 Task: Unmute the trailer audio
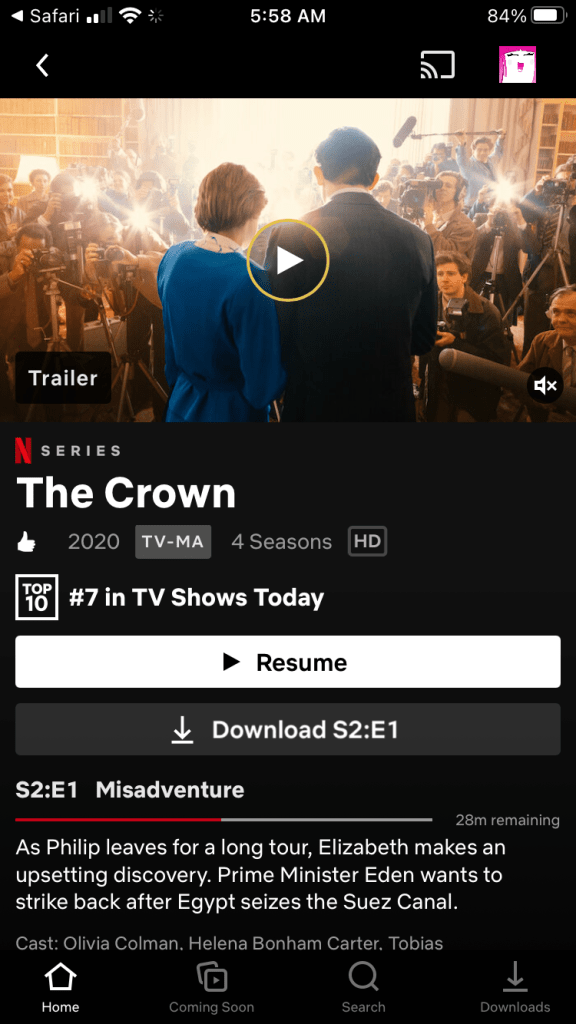545,386
